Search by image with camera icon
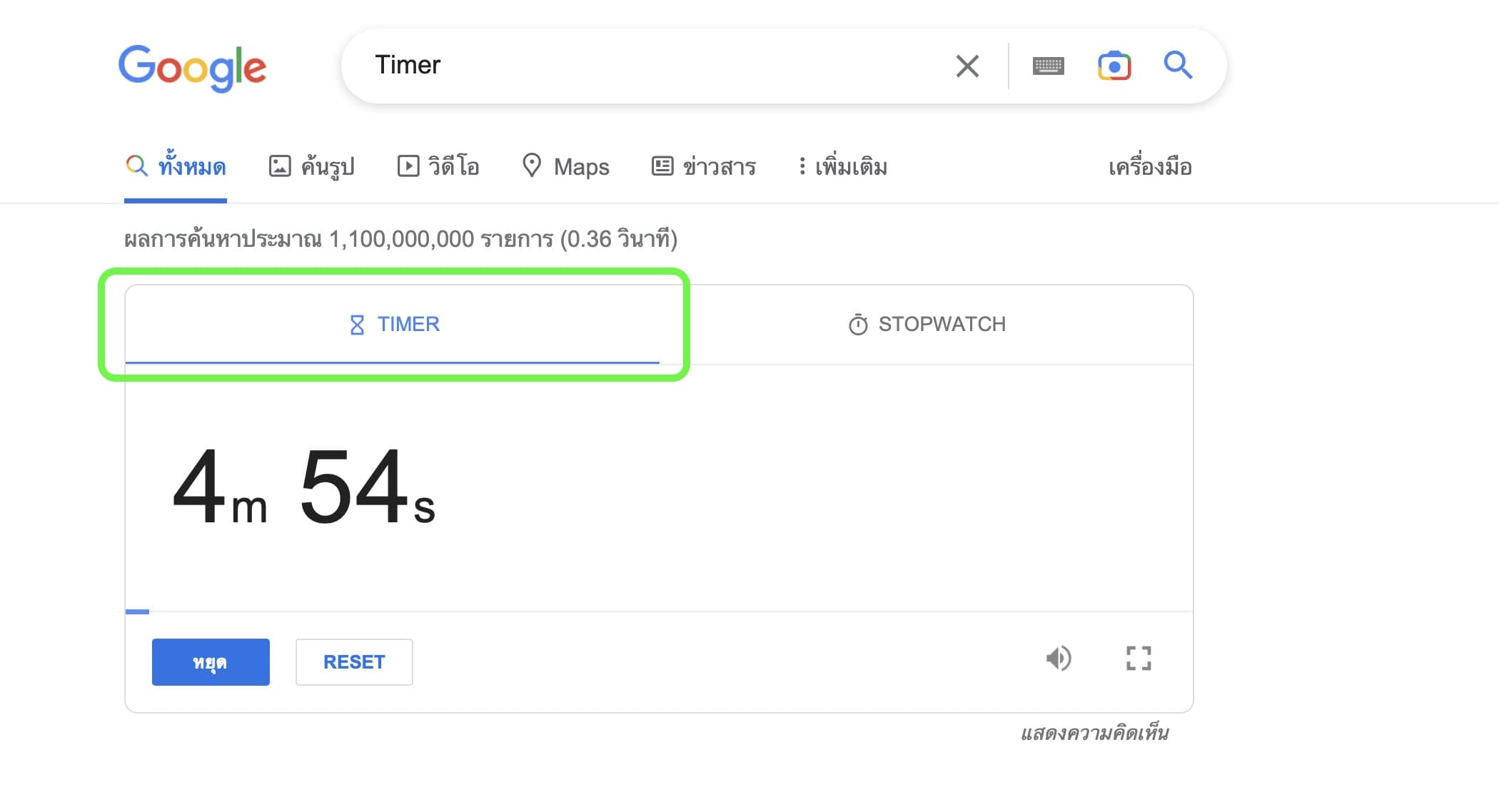 pos(1114,66)
